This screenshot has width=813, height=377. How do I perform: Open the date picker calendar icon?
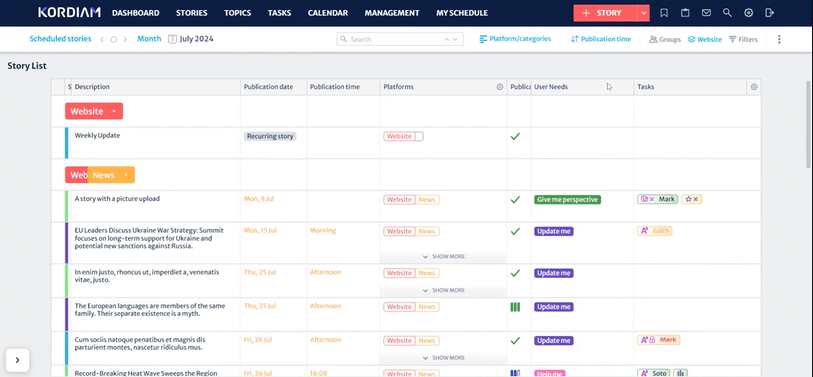tap(173, 39)
